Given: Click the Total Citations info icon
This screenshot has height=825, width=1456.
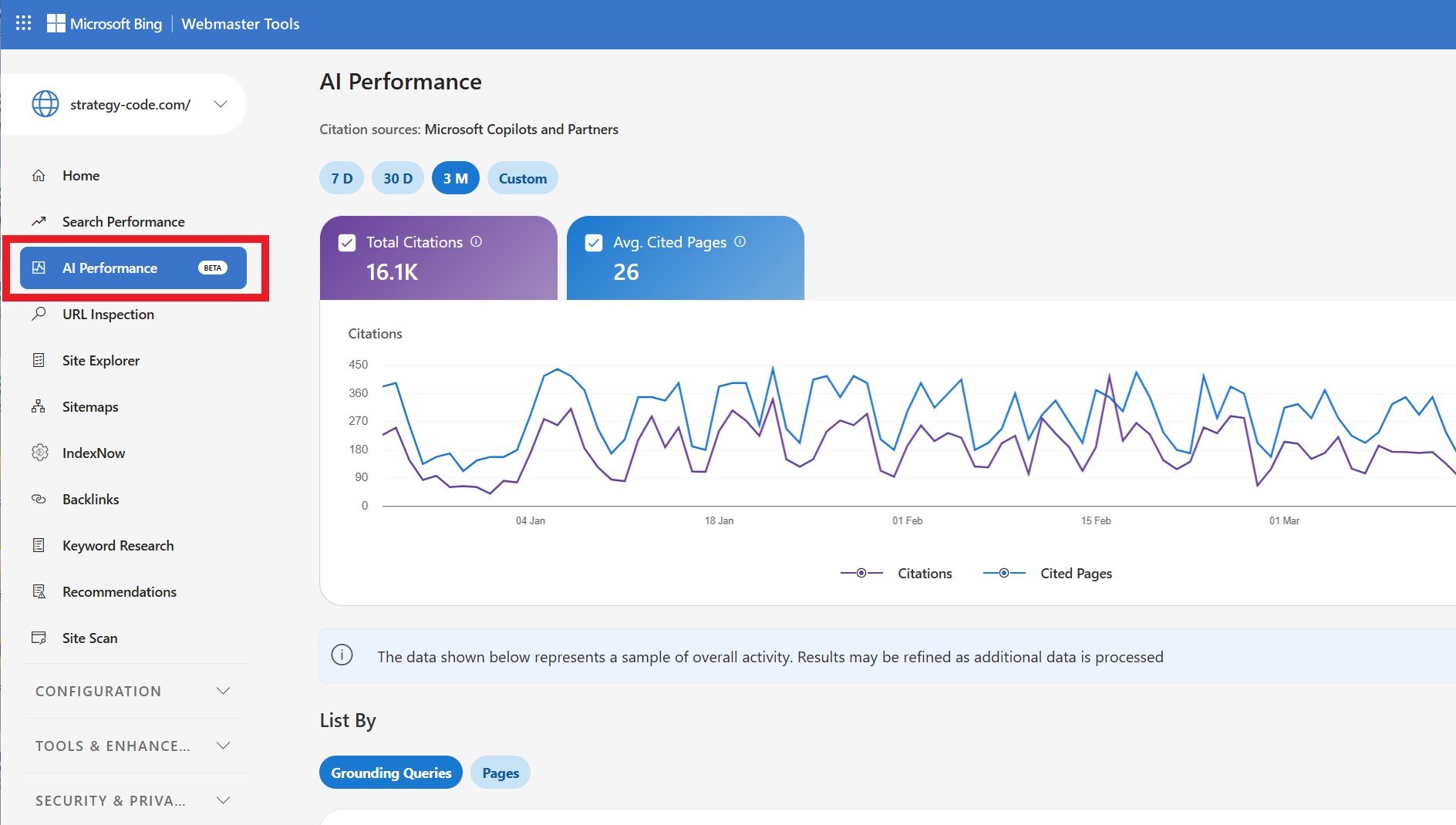Looking at the screenshot, I should [x=476, y=241].
